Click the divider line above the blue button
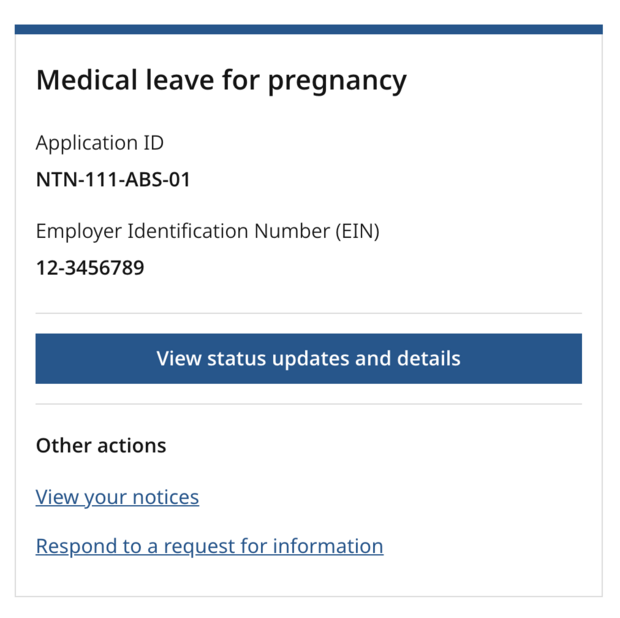 (308, 313)
